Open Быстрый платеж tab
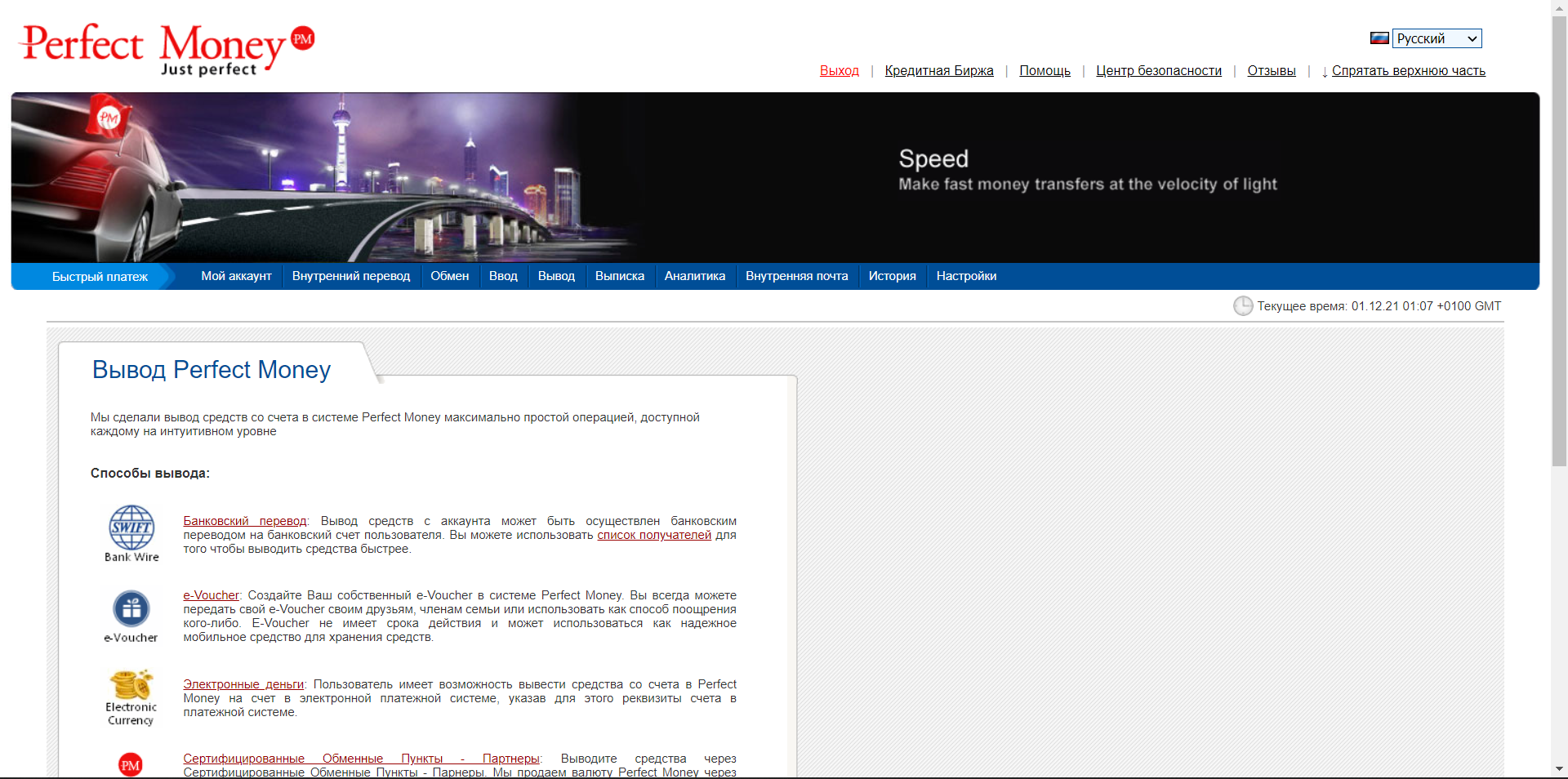1568x779 pixels. click(x=100, y=277)
